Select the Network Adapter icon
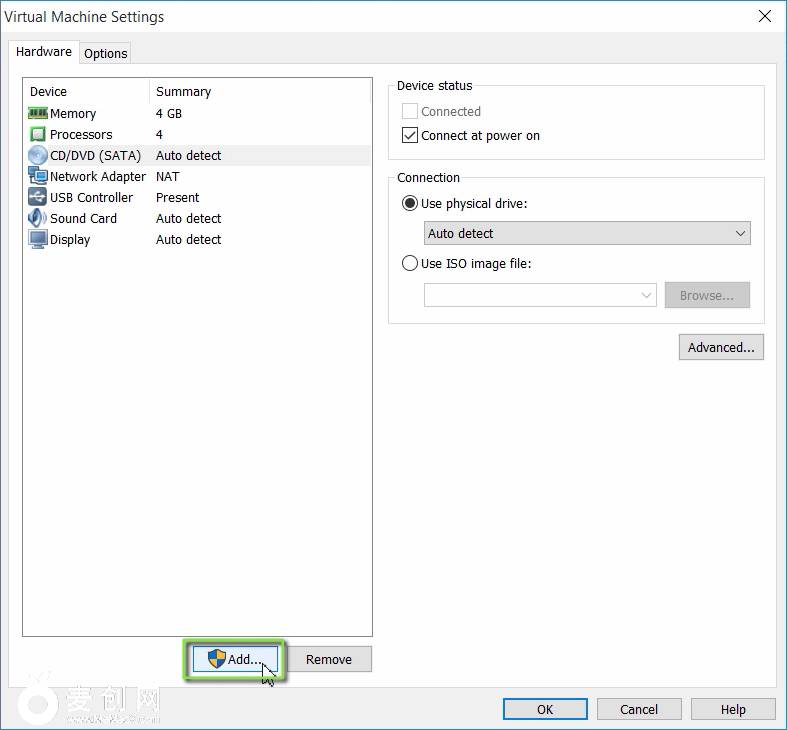Screen dimensions: 787x730 click(x=38, y=177)
